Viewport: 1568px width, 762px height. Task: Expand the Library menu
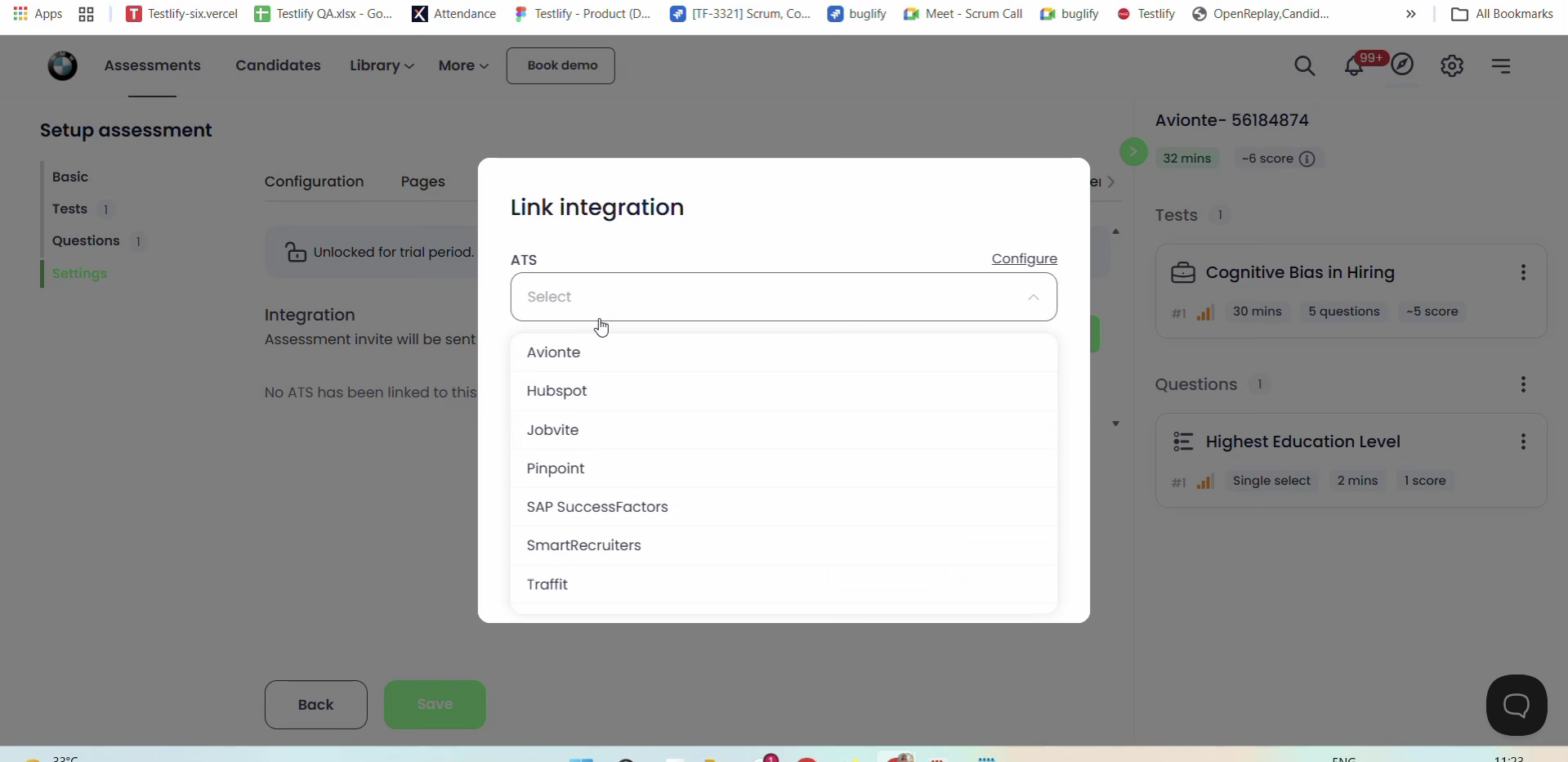[x=382, y=65]
